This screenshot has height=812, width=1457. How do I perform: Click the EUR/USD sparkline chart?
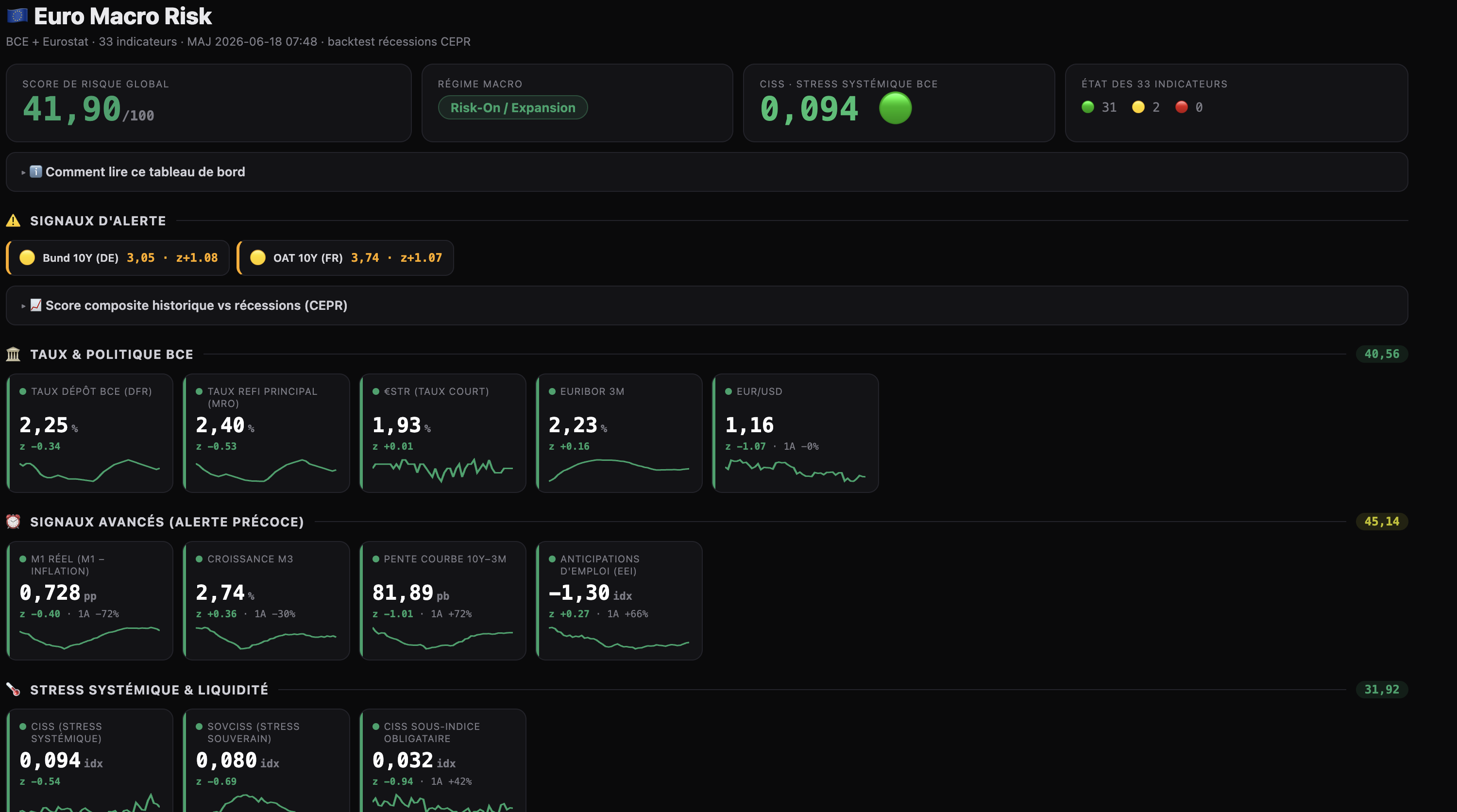click(x=795, y=471)
